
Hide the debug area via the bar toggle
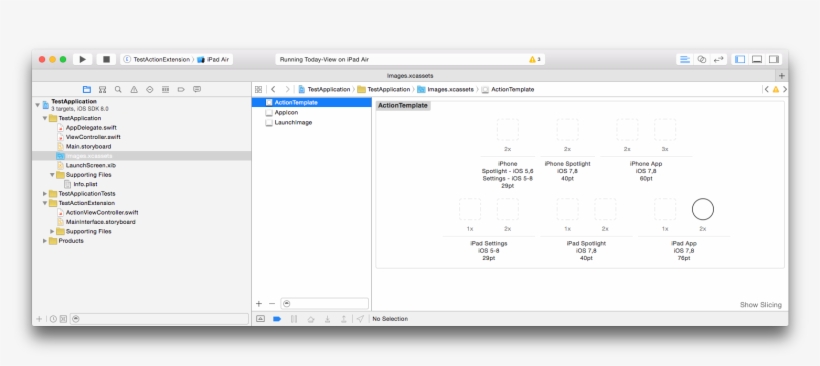pyautogui.click(x=260, y=319)
